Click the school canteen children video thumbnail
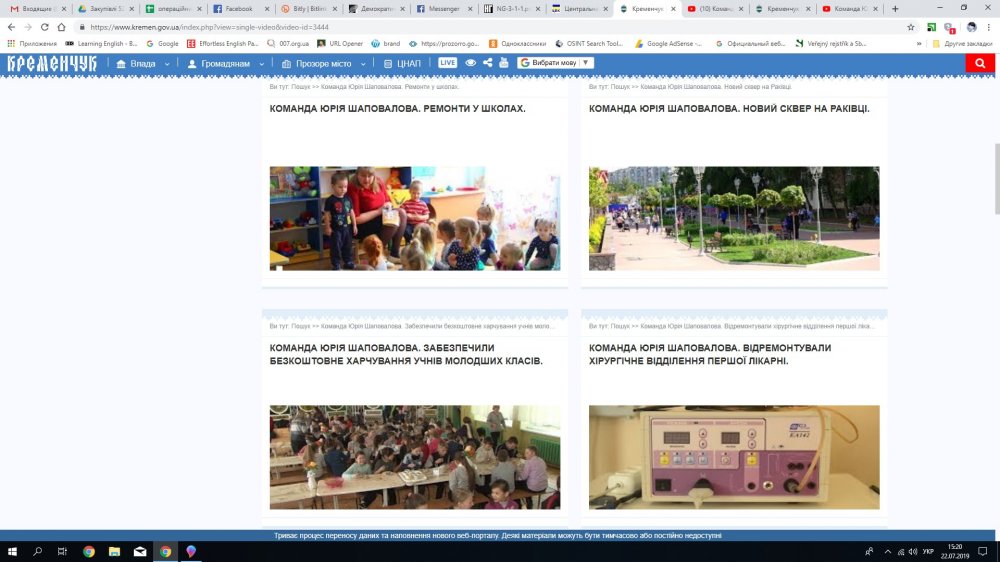Screen dimensions: 1000x562 point(414,457)
